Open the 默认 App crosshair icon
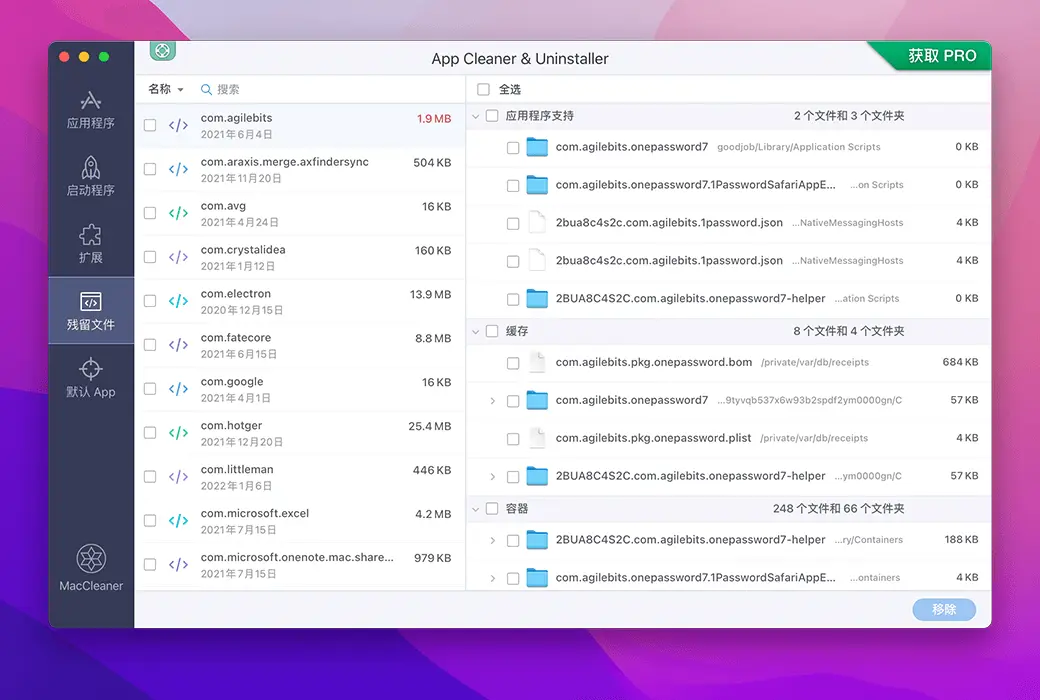1040x700 pixels. 91,369
